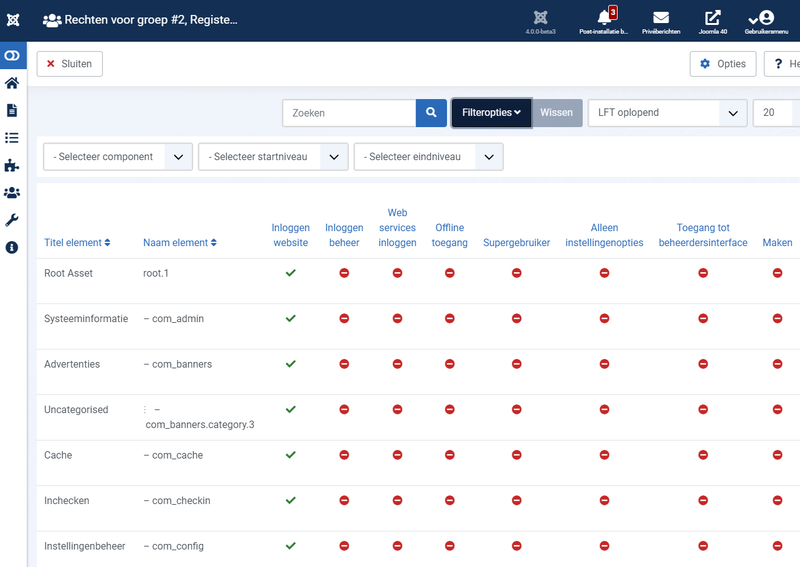This screenshot has height=567, width=800.
Task: Click the Sluiten button
Action: [x=69, y=64]
